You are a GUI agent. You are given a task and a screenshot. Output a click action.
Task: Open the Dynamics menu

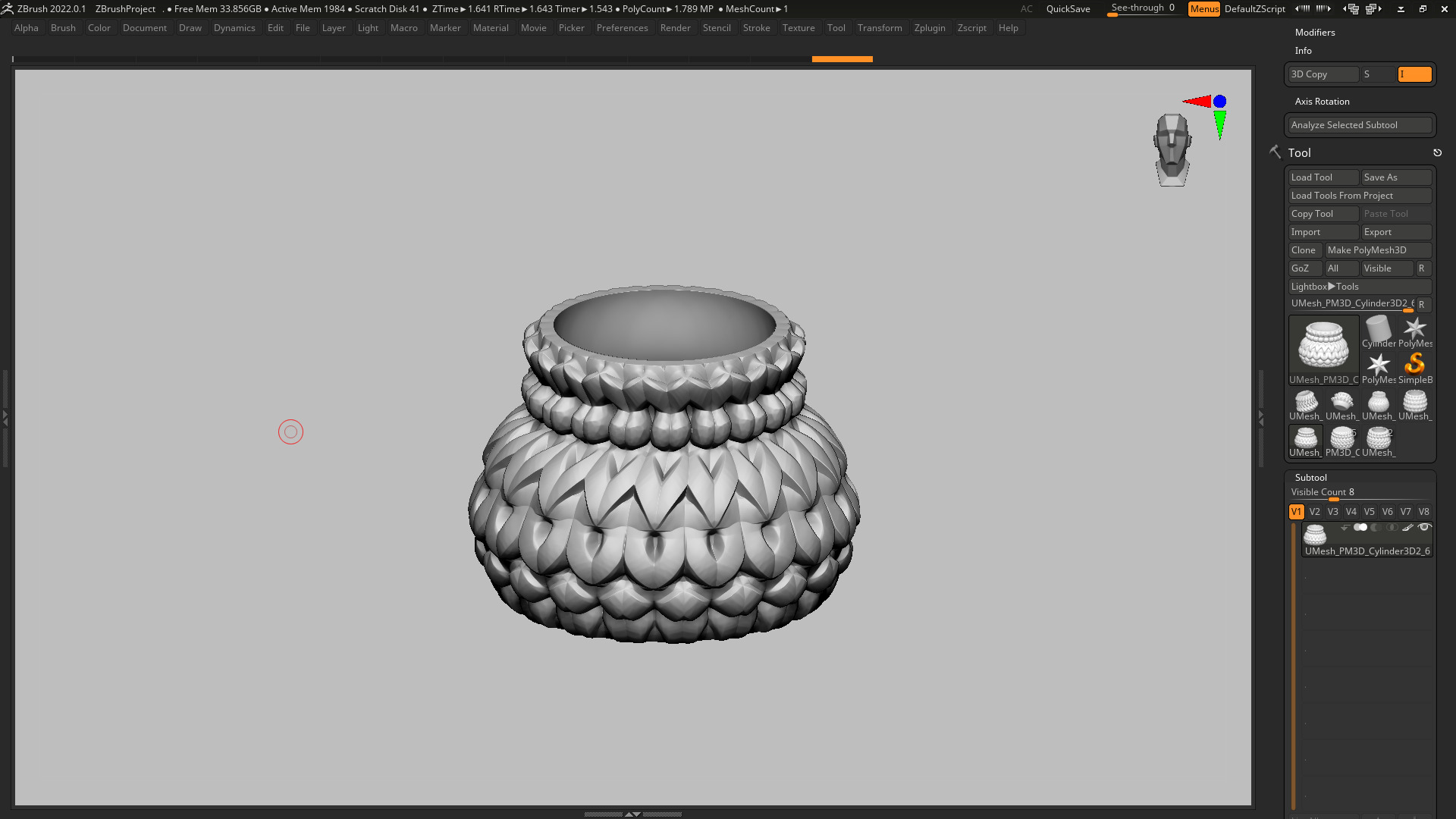pyautogui.click(x=234, y=28)
